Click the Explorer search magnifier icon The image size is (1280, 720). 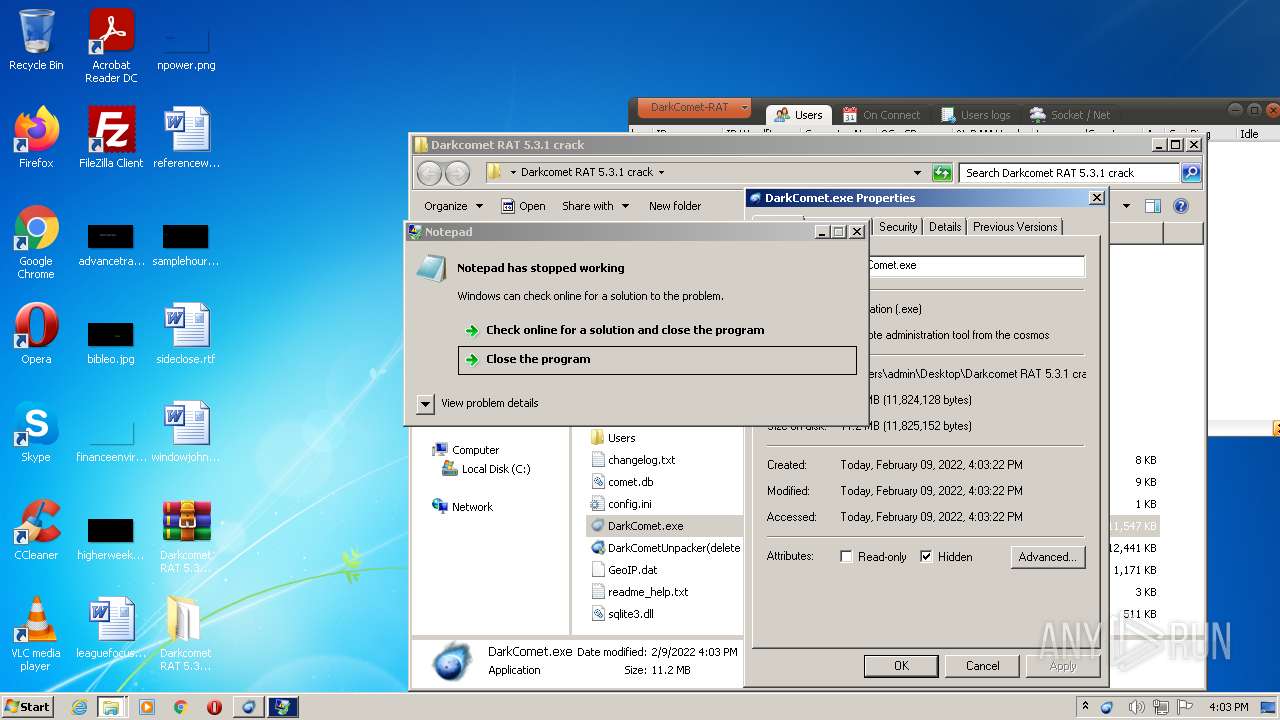click(x=1190, y=173)
